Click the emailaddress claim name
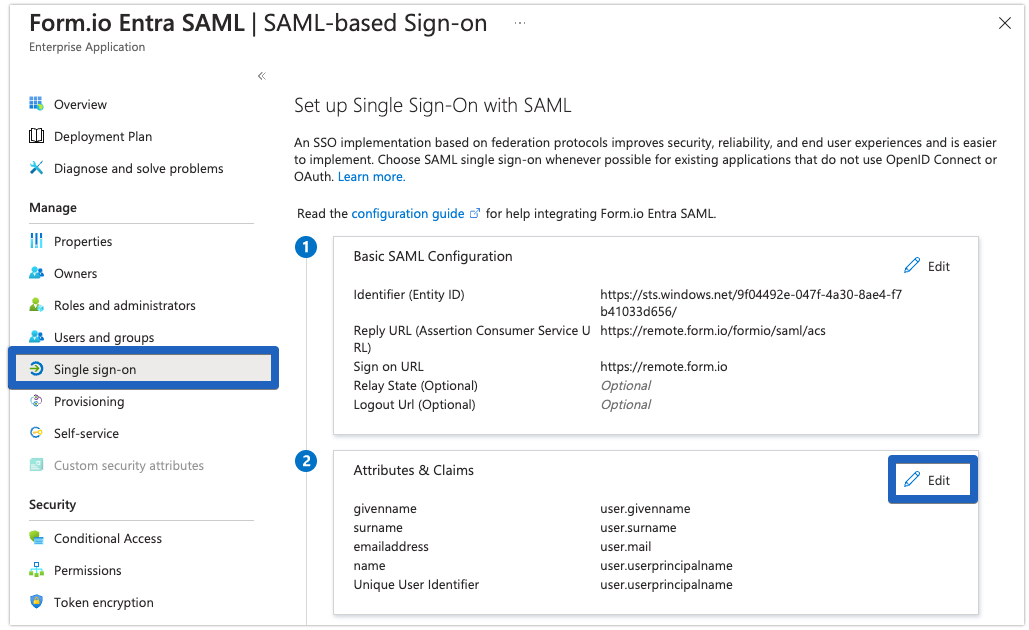The height and width of the screenshot is (630, 1029). (391, 547)
